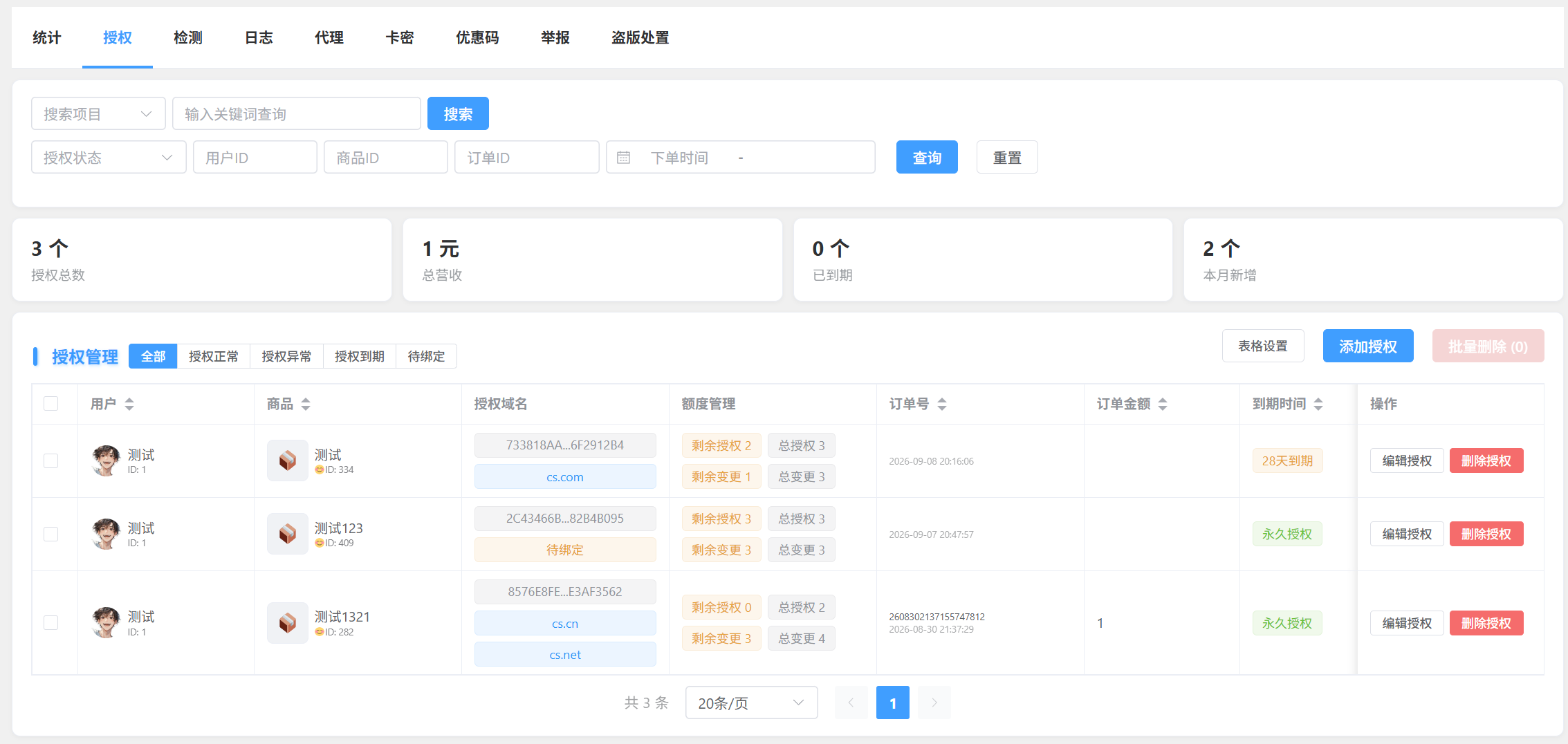The image size is (1568, 744).
Task: Check the row for product 测试 ID 334
Action: point(51,461)
